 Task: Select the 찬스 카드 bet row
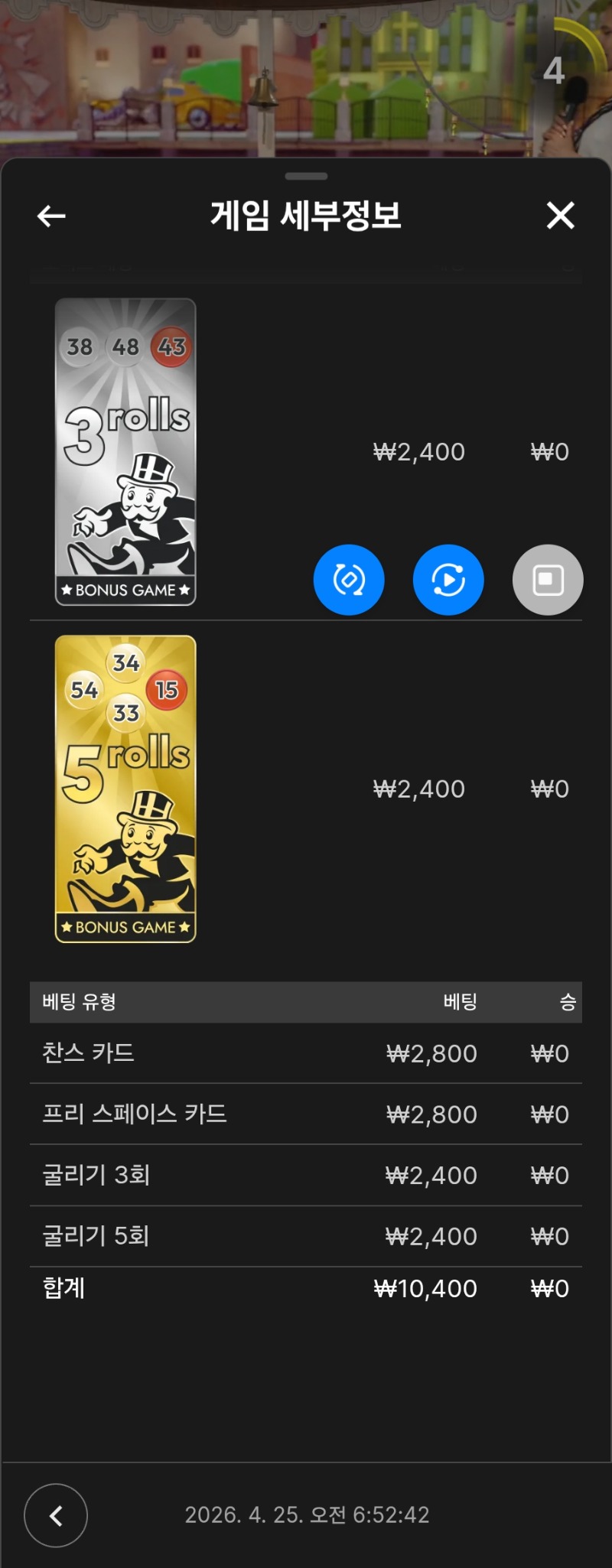pos(306,1053)
